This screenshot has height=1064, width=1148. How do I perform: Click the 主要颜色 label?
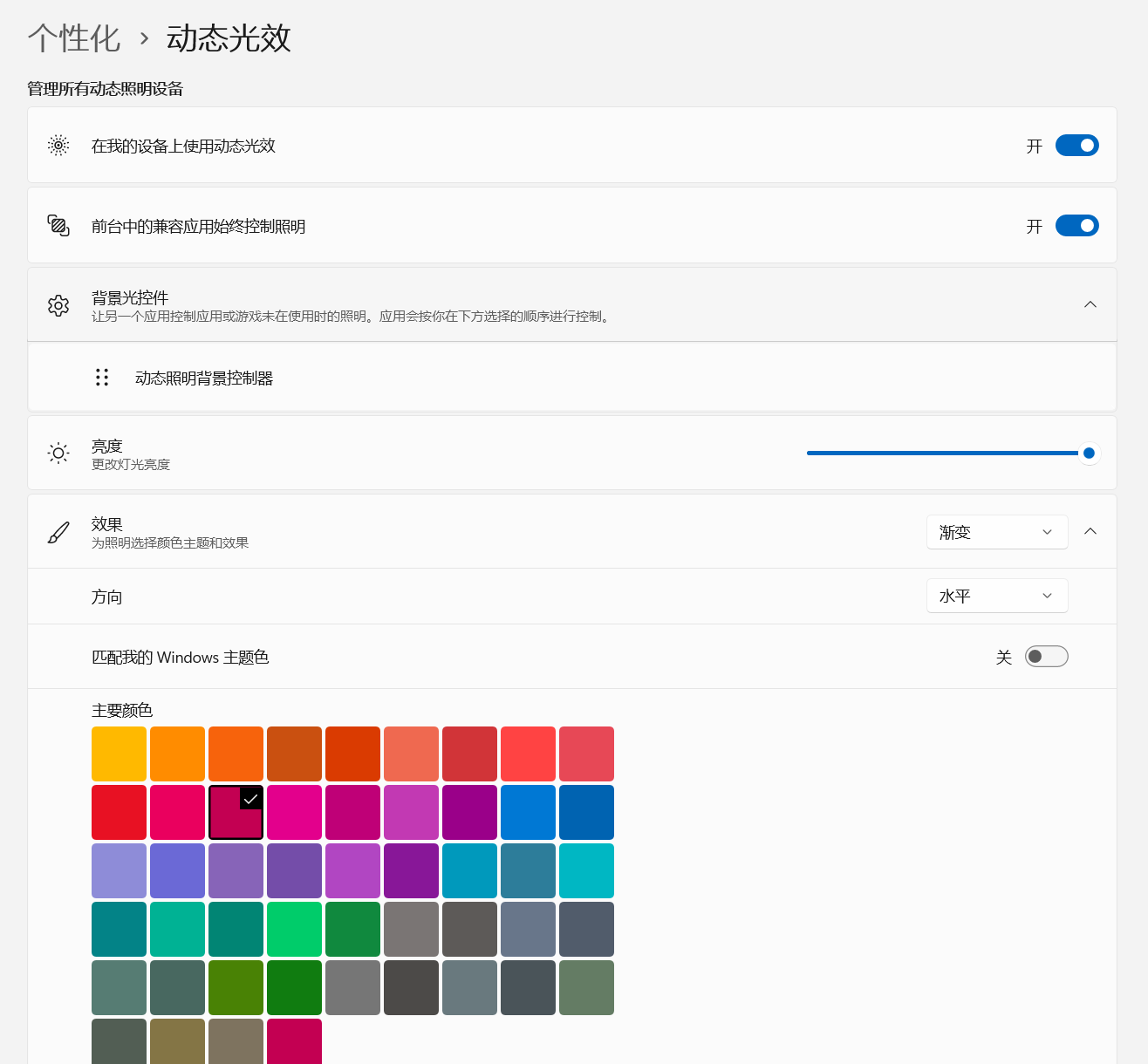point(122,710)
